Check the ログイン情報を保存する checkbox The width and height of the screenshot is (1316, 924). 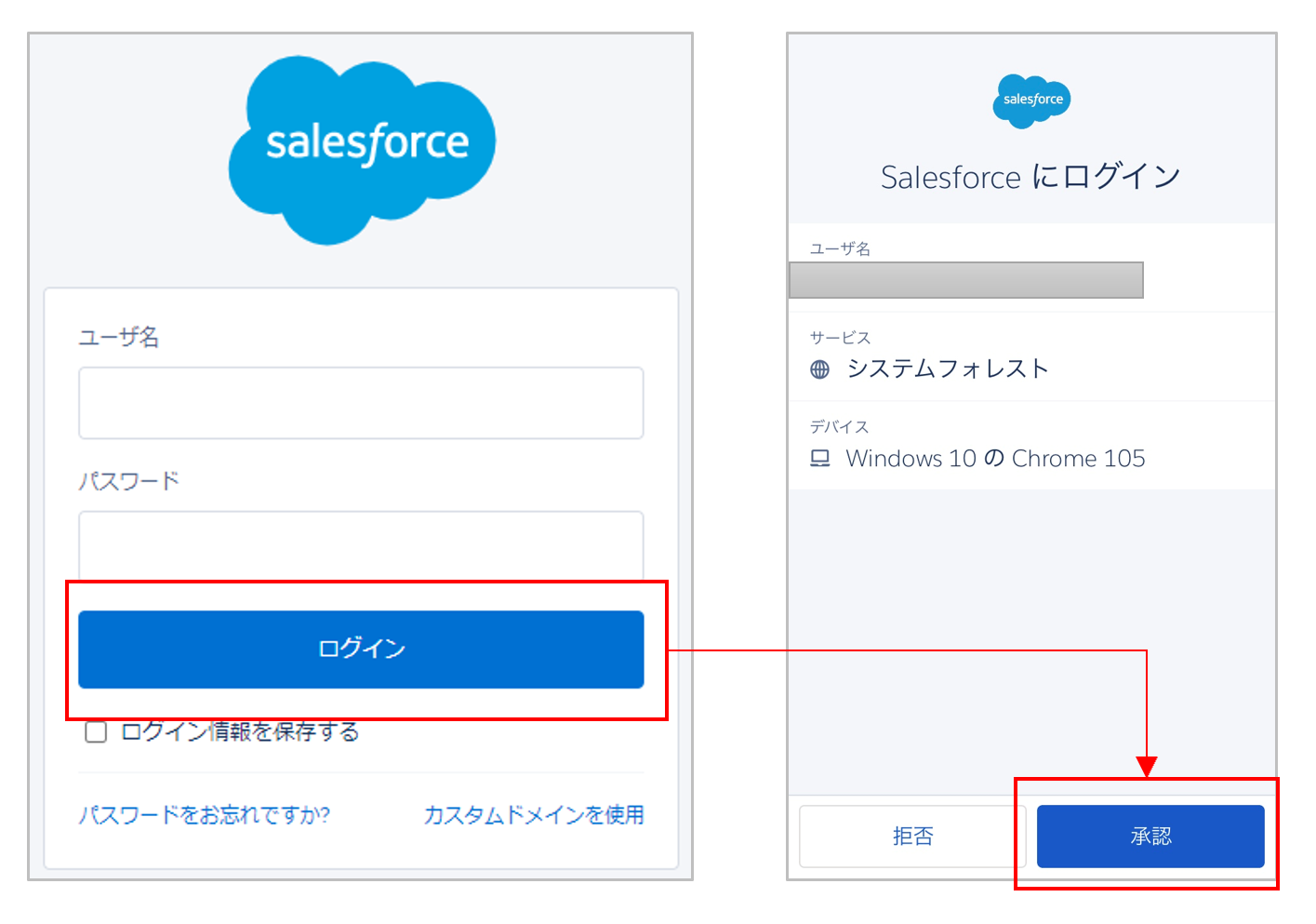tap(96, 732)
